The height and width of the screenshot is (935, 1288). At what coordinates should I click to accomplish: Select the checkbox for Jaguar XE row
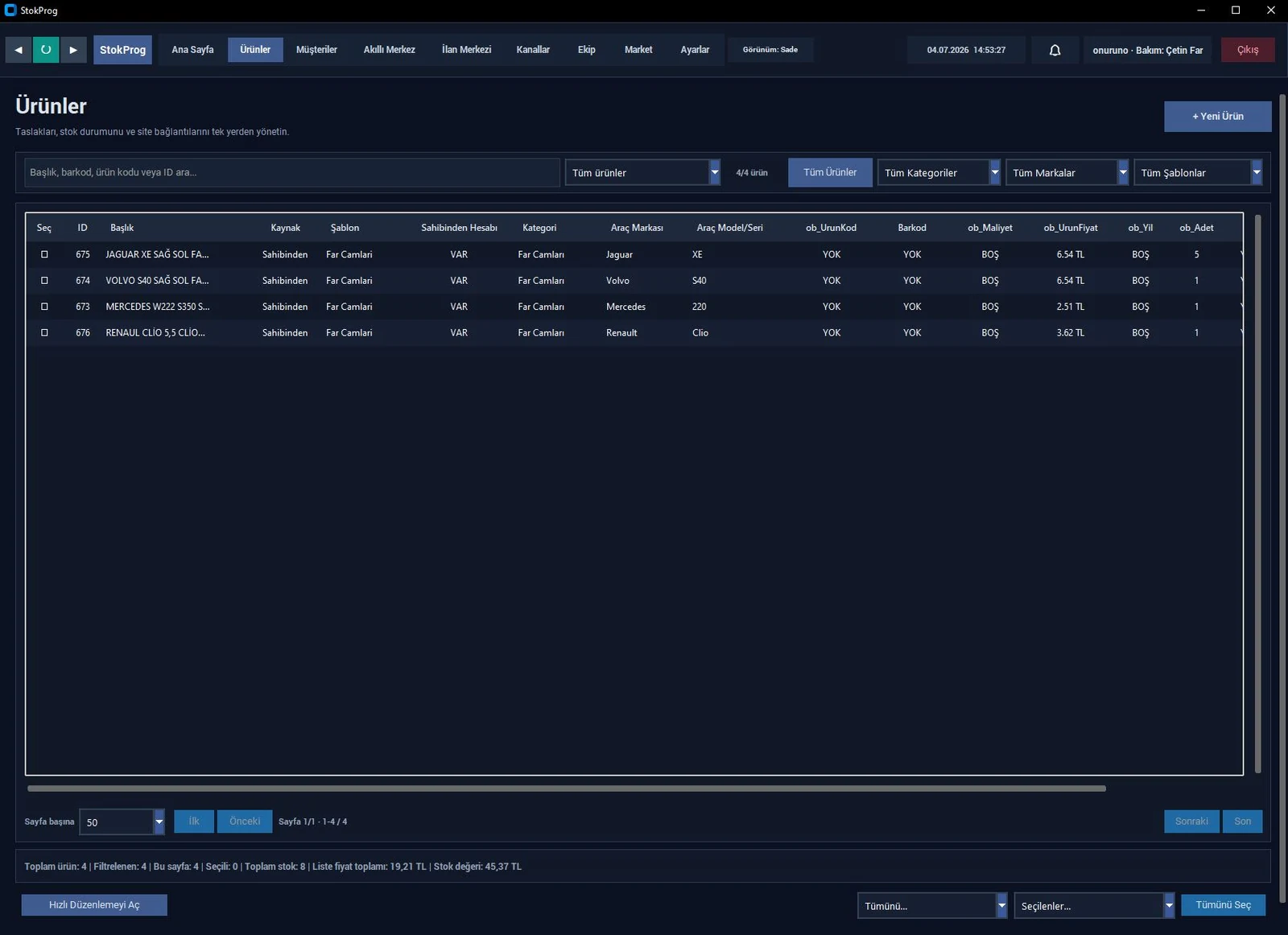[44, 254]
